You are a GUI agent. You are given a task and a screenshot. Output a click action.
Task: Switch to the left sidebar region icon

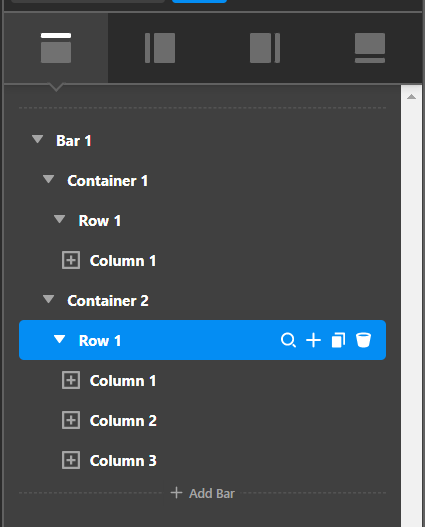[160, 48]
